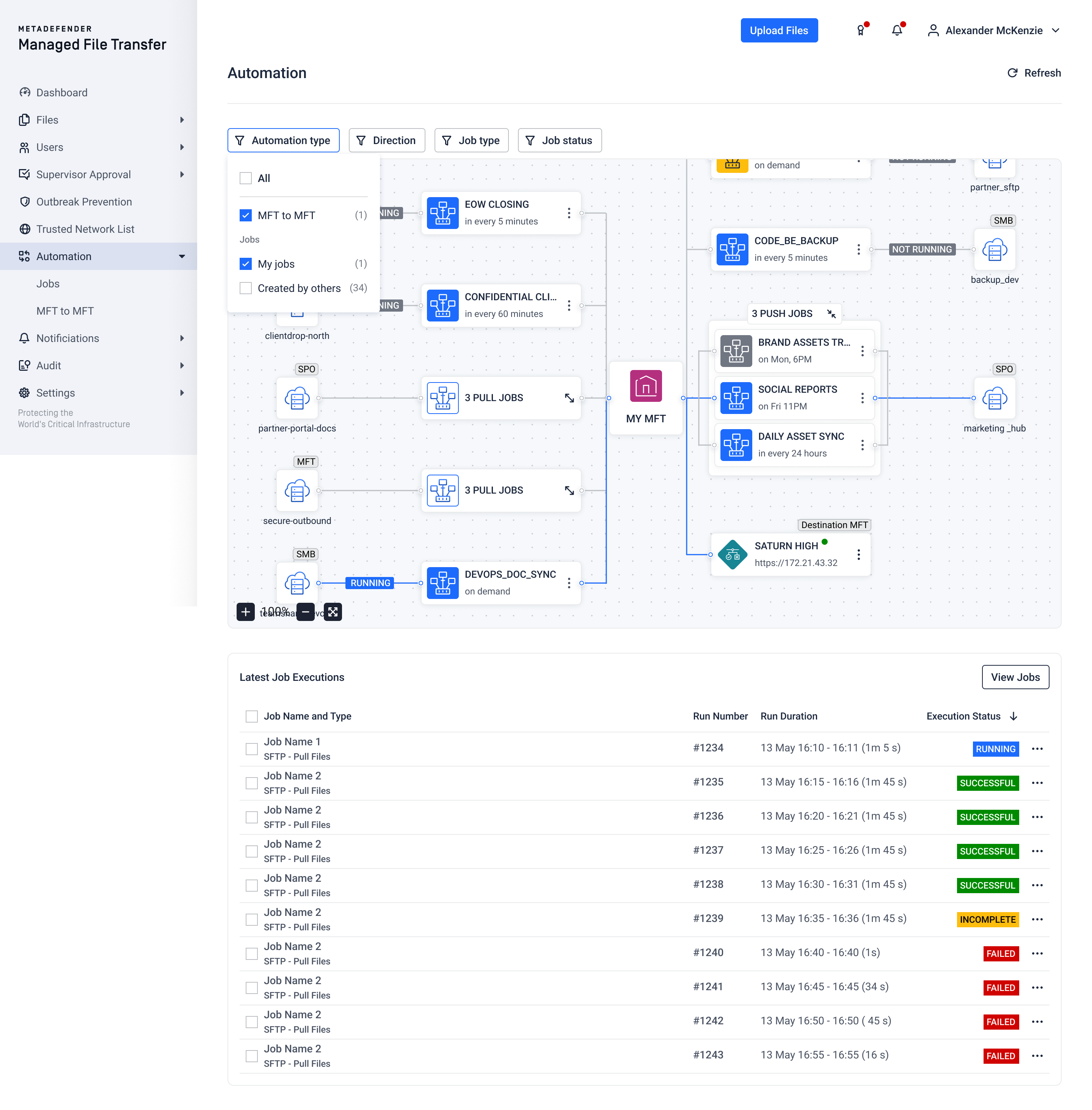The height and width of the screenshot is (1110, 1092).
Task: Collapse the Automation sidebar section
Action: coord(182,256)
